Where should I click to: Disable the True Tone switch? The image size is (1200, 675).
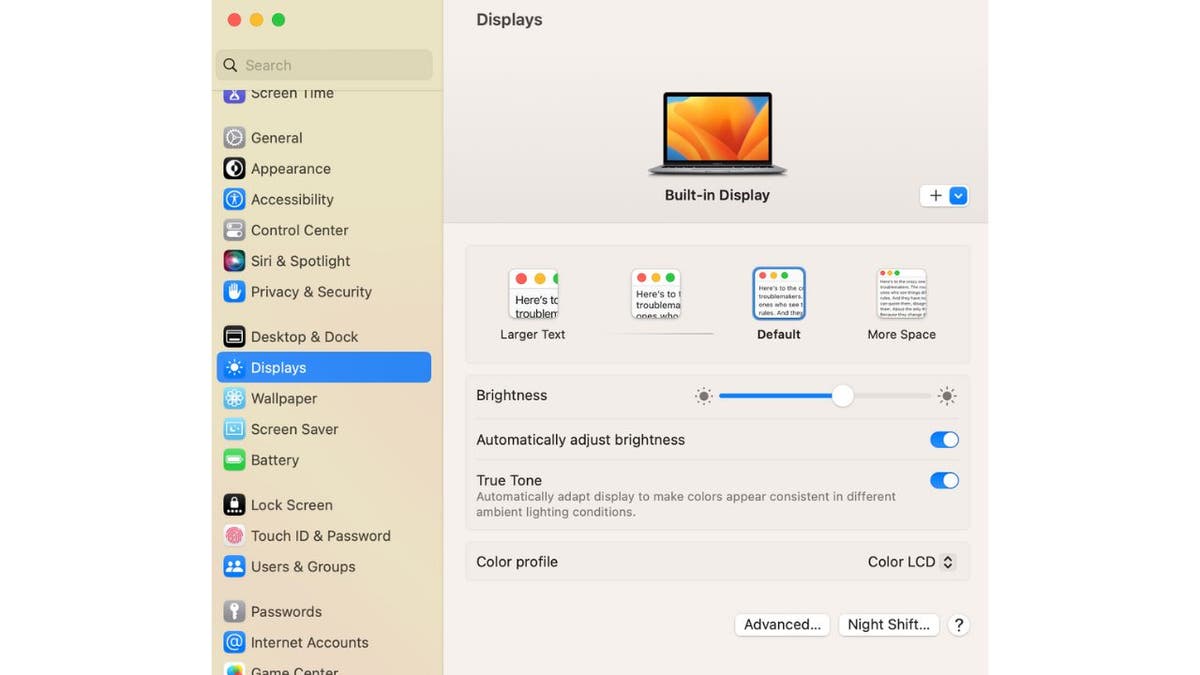944,481
